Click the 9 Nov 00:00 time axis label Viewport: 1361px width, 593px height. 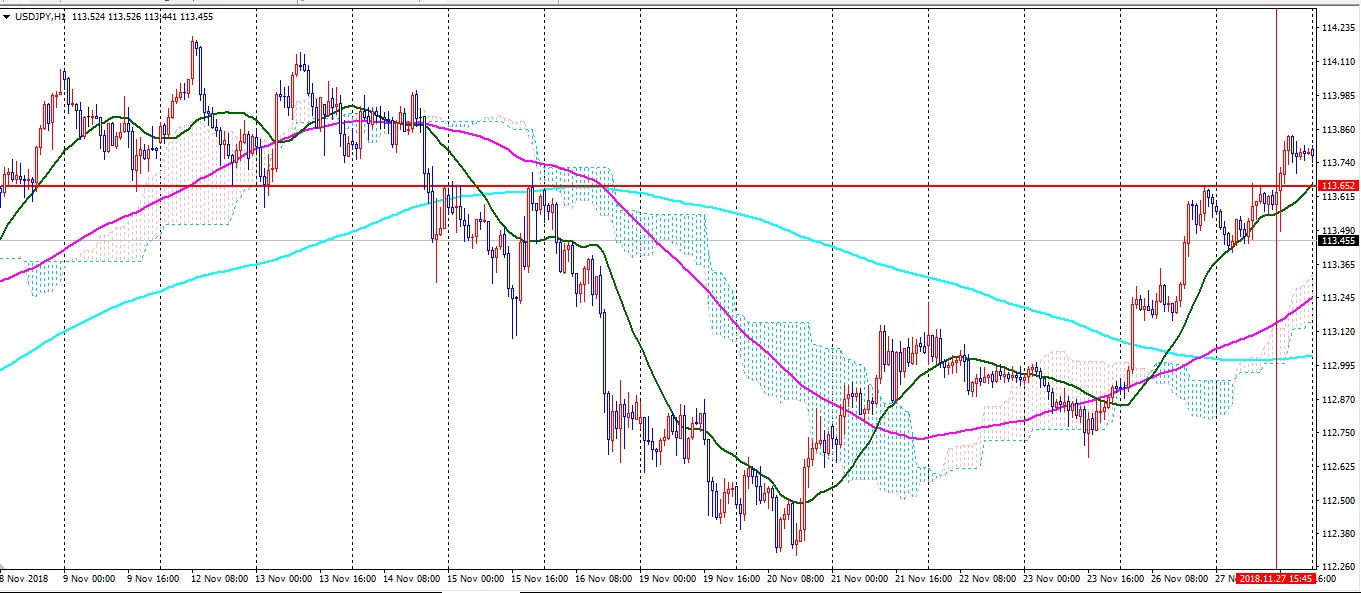click(90, 579)
